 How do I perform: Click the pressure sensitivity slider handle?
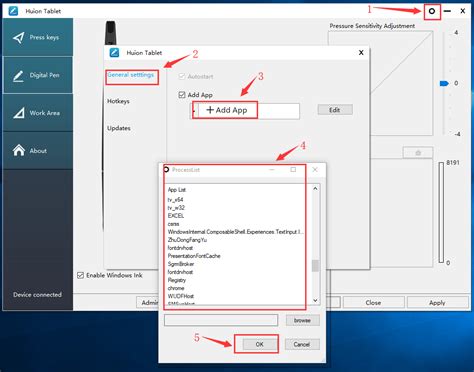click(444, 83)
